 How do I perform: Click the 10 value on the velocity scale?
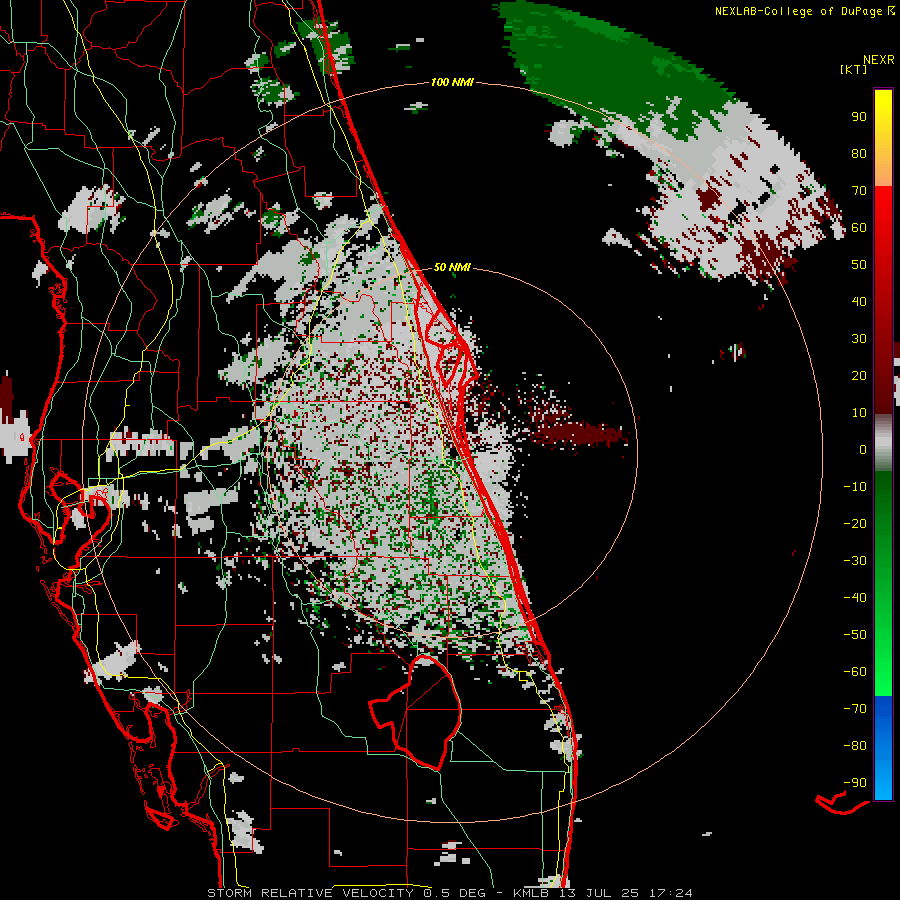pos(859,413)
